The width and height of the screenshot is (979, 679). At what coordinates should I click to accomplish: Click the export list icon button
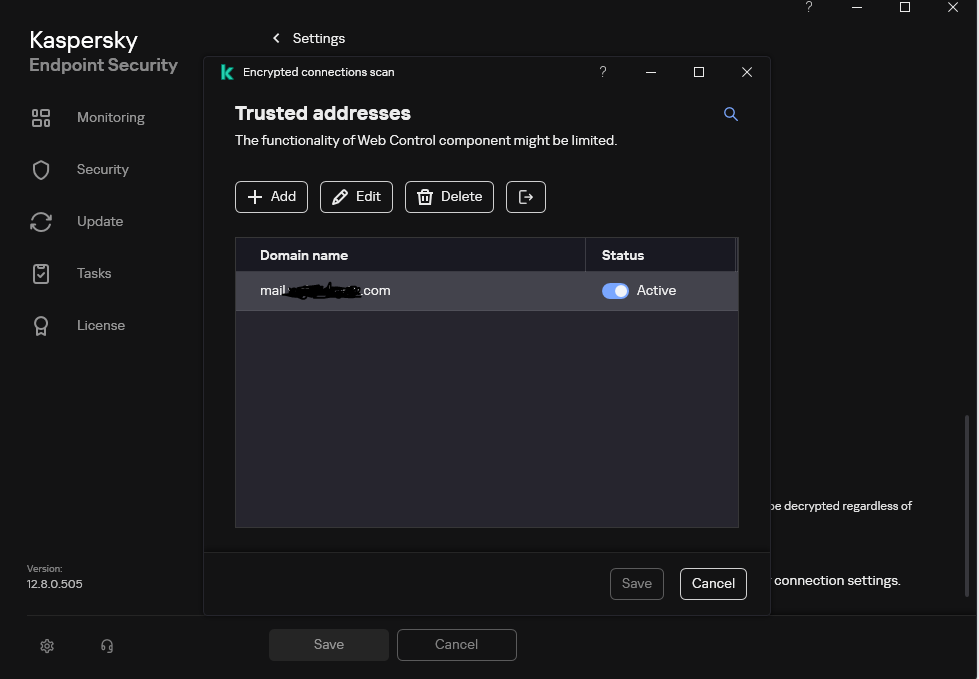(x=526, y=197)
